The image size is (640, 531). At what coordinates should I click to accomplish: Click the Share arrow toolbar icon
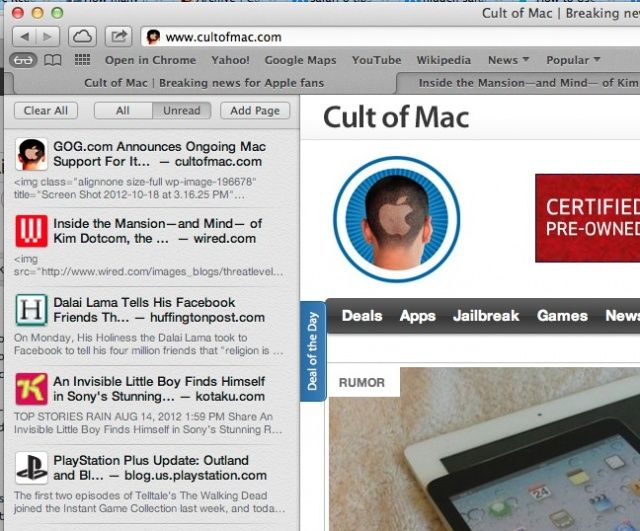118,37
